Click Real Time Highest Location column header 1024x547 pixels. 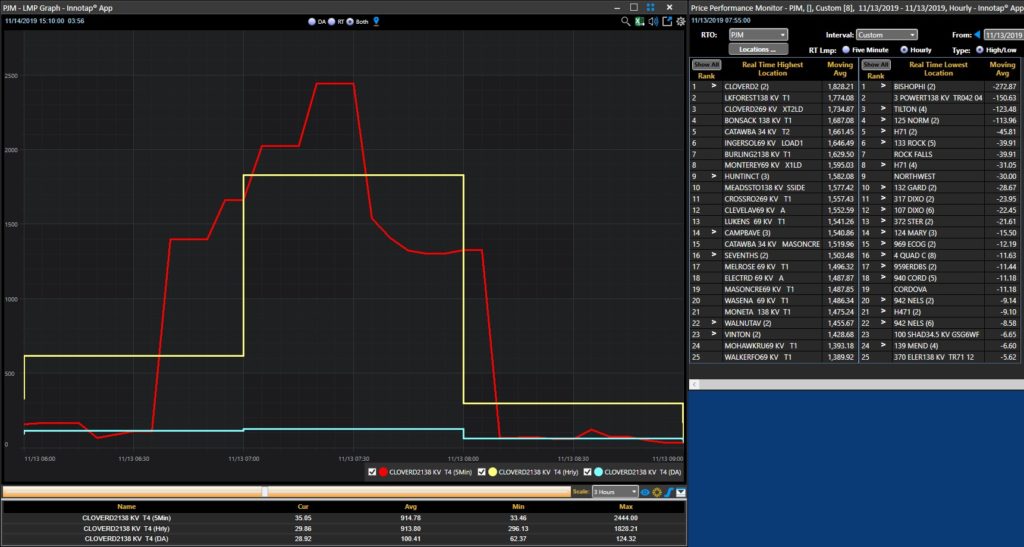click(773, 69)
